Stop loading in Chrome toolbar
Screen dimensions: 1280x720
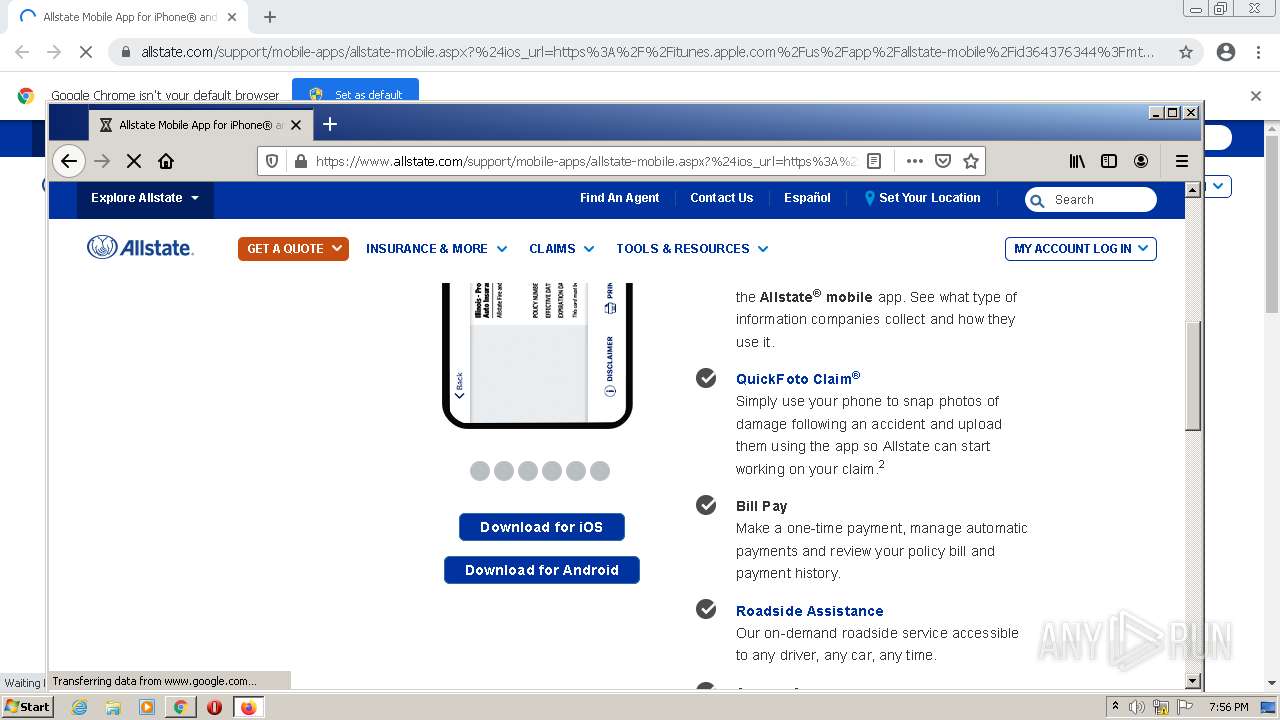85,52
